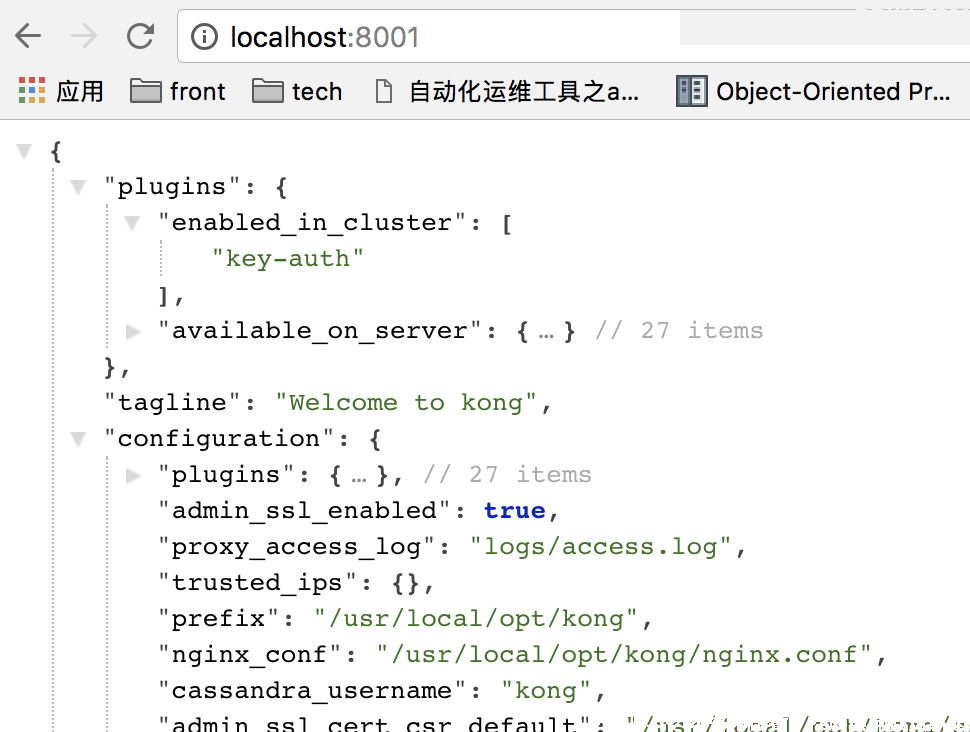Click the "Welcome to kong" tagline value
The image size is (970, 732).
click(406, 403)
